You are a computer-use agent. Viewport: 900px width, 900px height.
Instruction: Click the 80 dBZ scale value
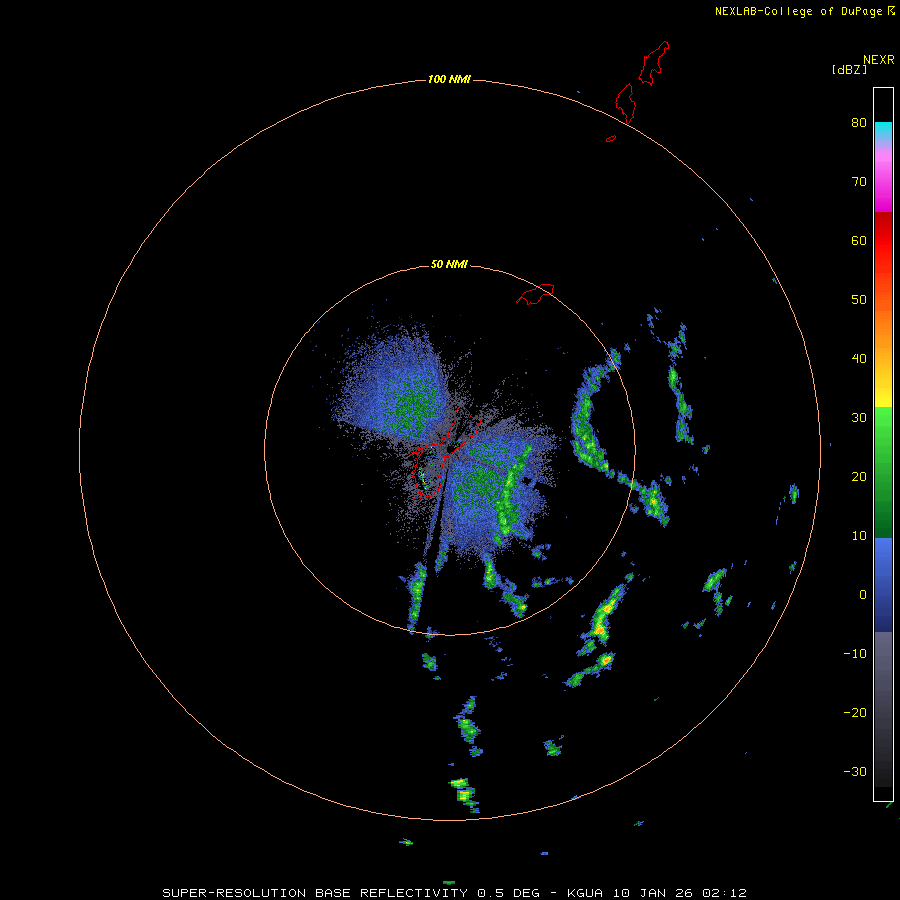(x=859, y=122)
